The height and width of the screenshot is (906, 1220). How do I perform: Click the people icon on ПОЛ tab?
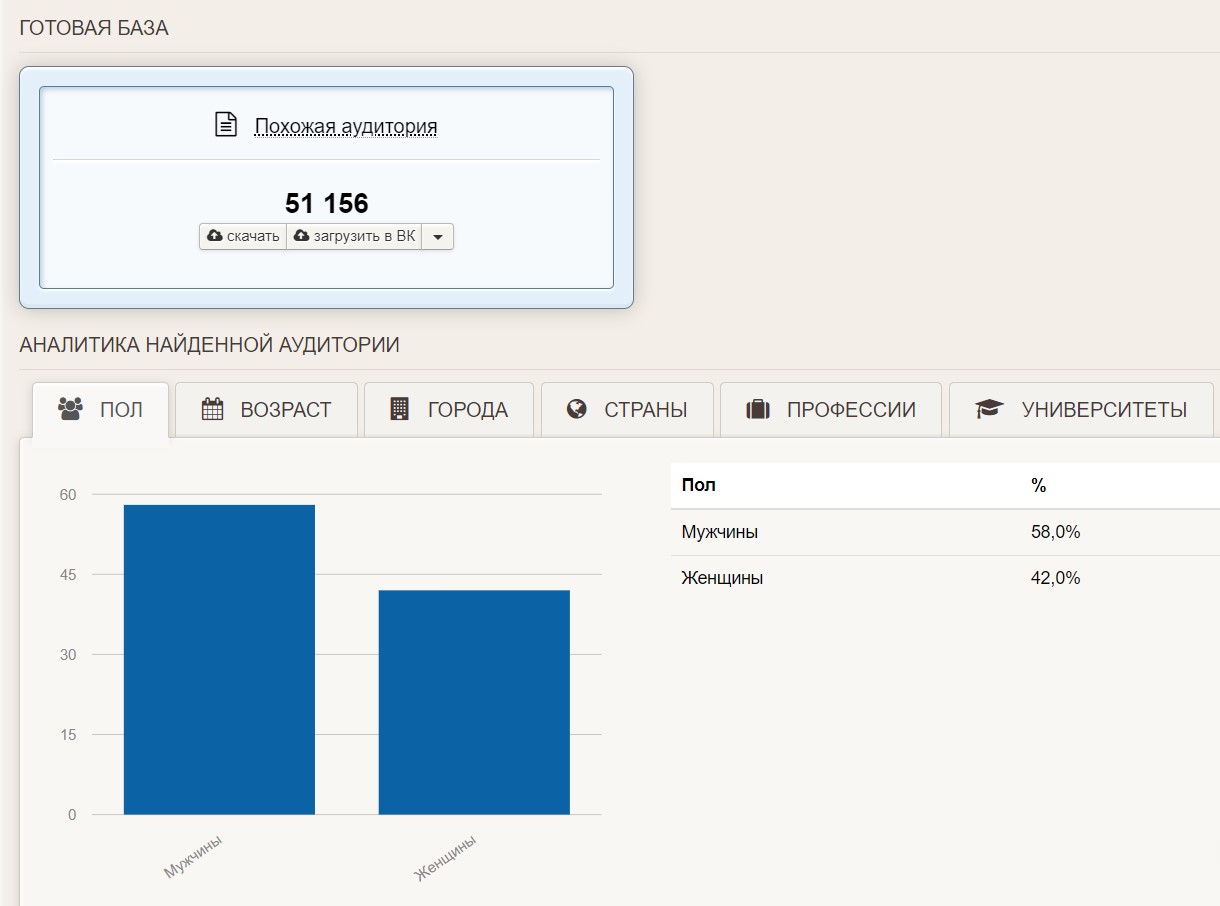click(70, 409)
